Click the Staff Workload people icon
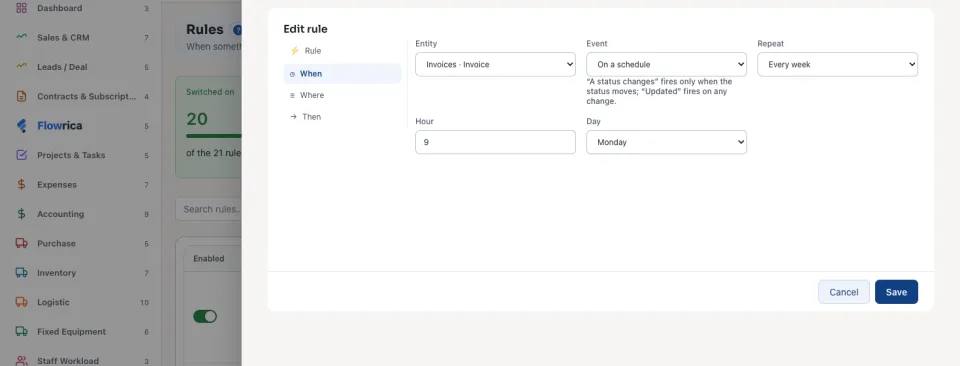The width and height of the screenshot is (960, 366). [x=21, y=360]
